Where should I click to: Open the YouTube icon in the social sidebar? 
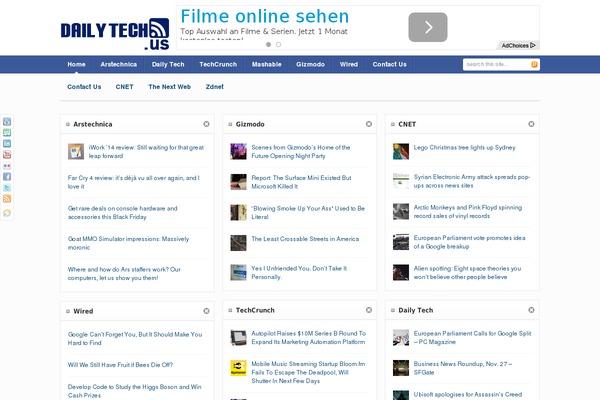pyautogui.click(x=7, y=155)
